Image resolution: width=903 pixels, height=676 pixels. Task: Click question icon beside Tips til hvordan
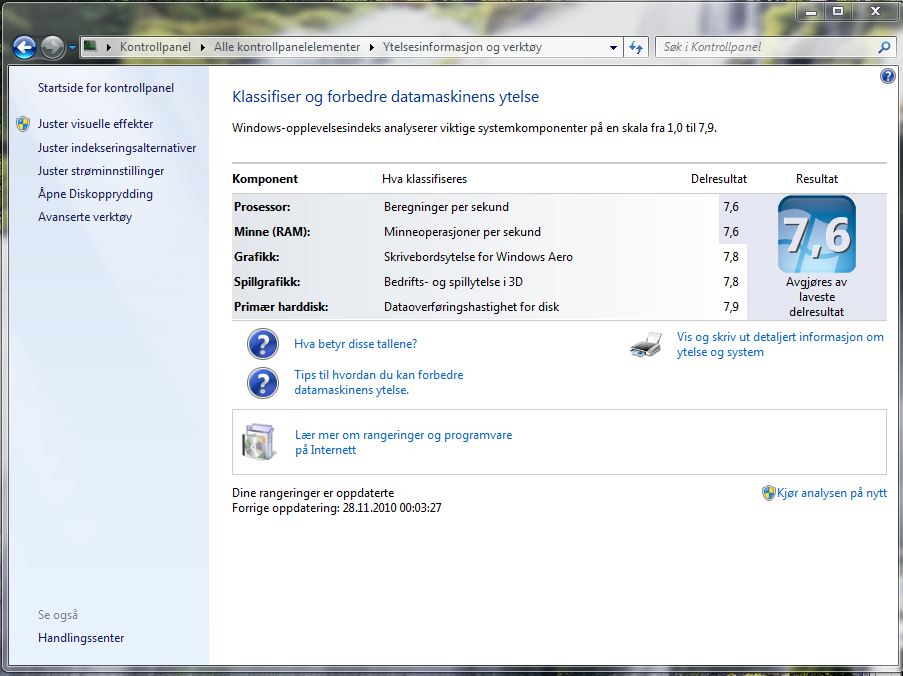coord(263,383)
